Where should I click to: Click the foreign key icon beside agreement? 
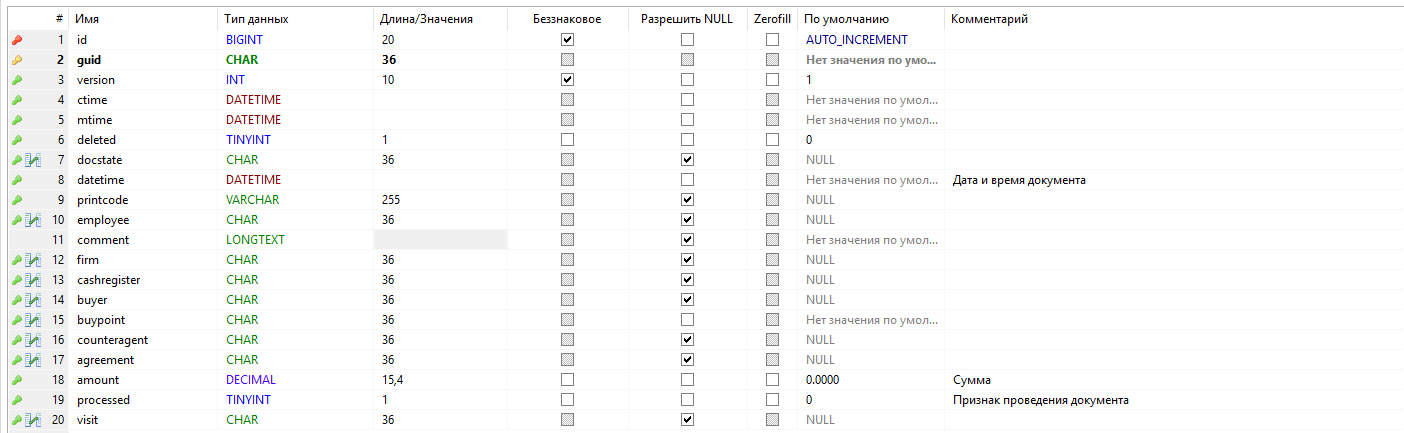tap(33, 360)
